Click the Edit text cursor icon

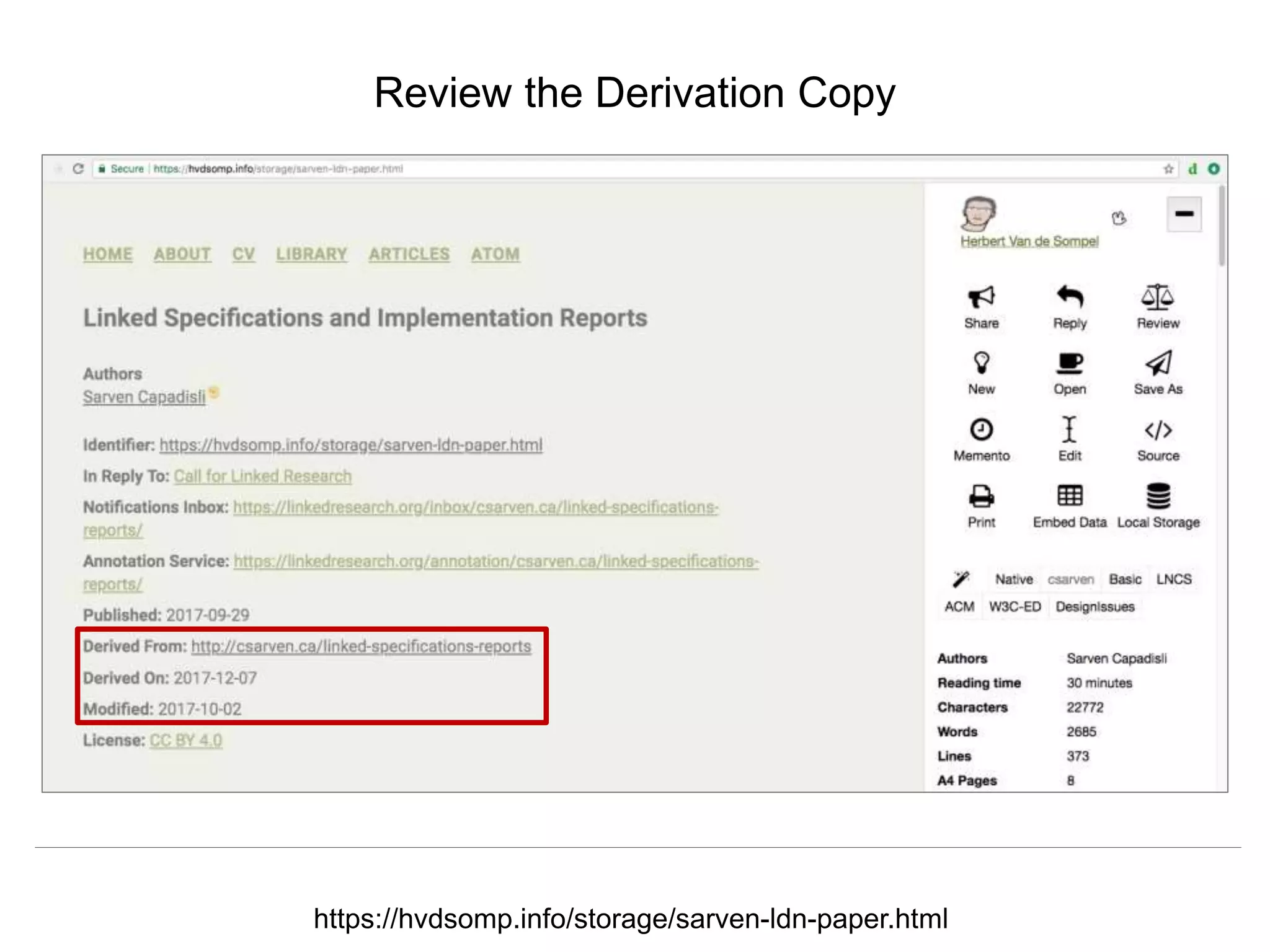pyautogui.click(x=1069, y=429)
